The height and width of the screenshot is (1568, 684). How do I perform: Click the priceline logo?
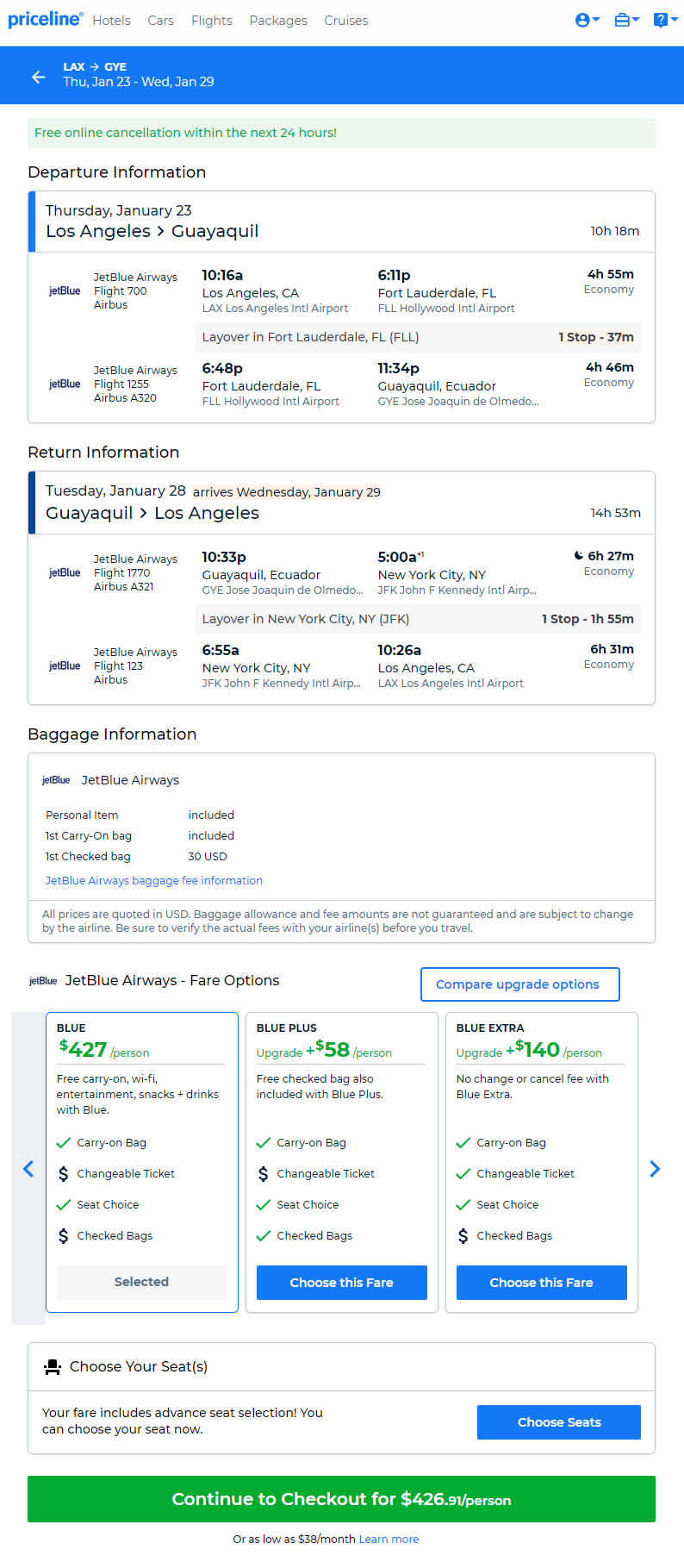click(46, 19)
